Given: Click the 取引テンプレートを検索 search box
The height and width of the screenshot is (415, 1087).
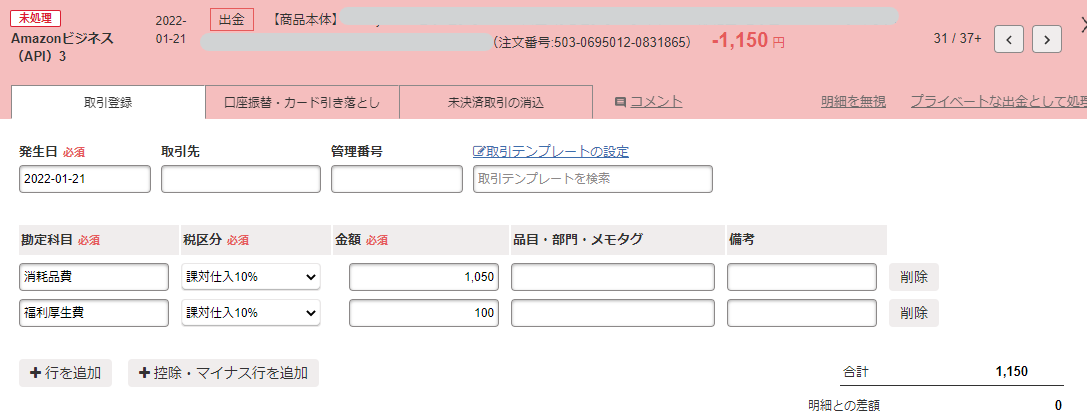Looking at the screenshot, I should click(592, 179).
